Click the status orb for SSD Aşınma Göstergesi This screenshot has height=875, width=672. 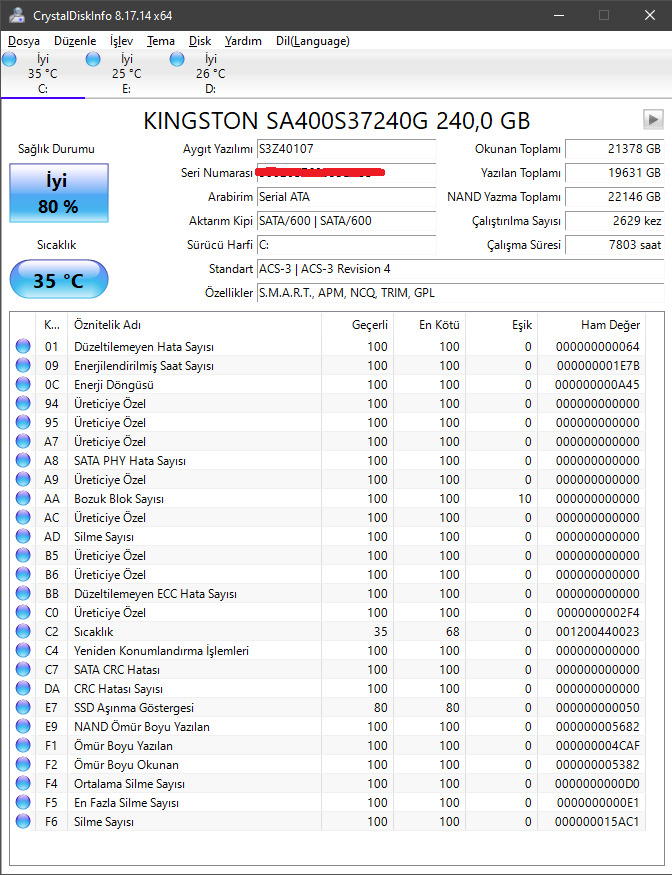point(23,708)
